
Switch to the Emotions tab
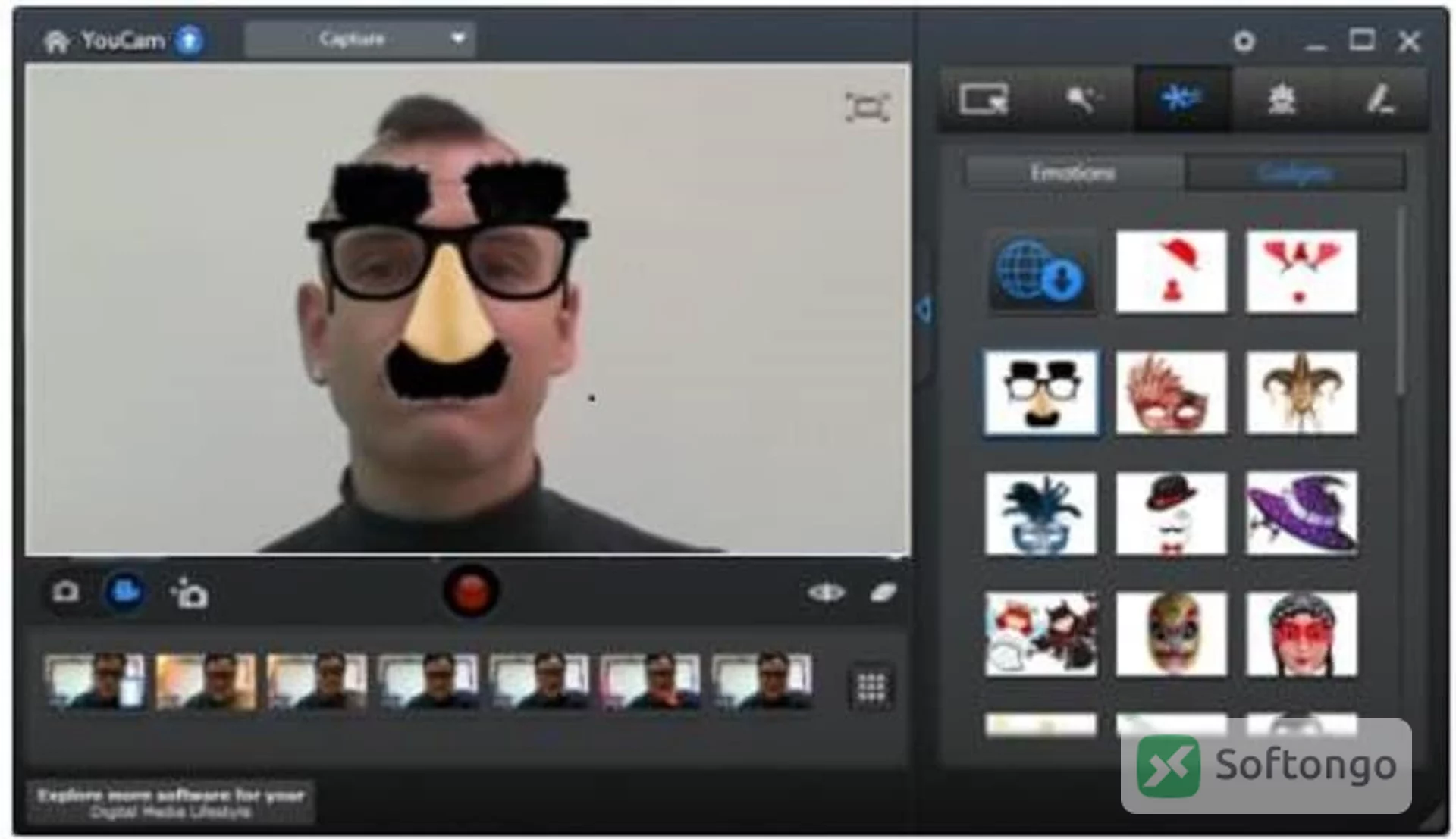click(x=1073, y=173)
